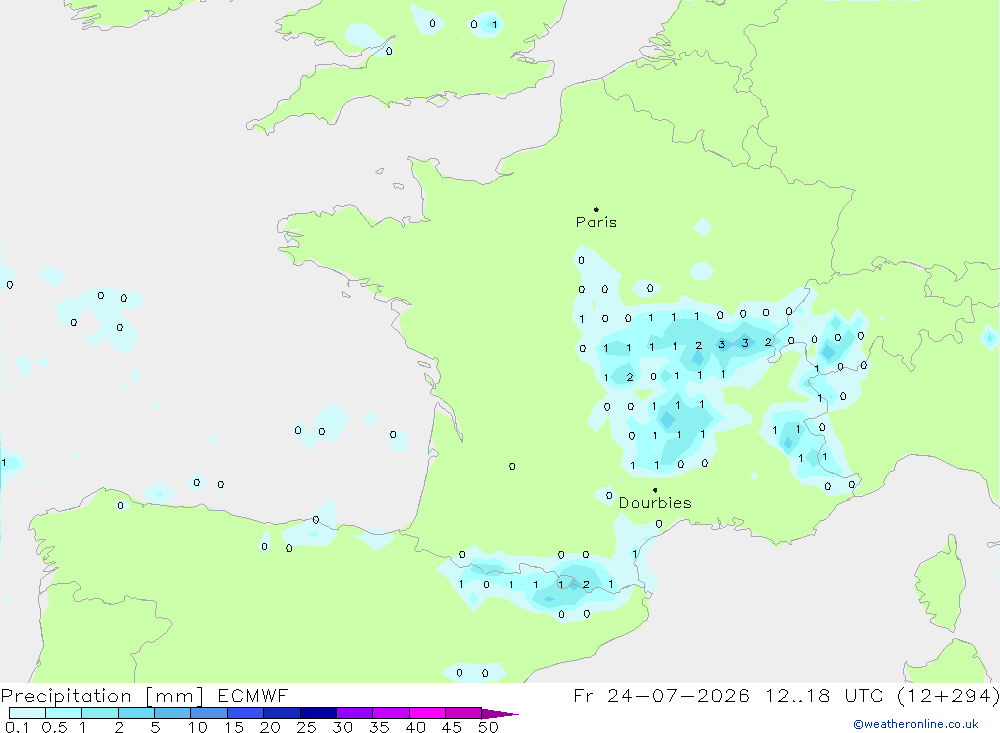The image size is (1000, 733).
Task: Click the ECMWF model name label
Action: point(253,695)
